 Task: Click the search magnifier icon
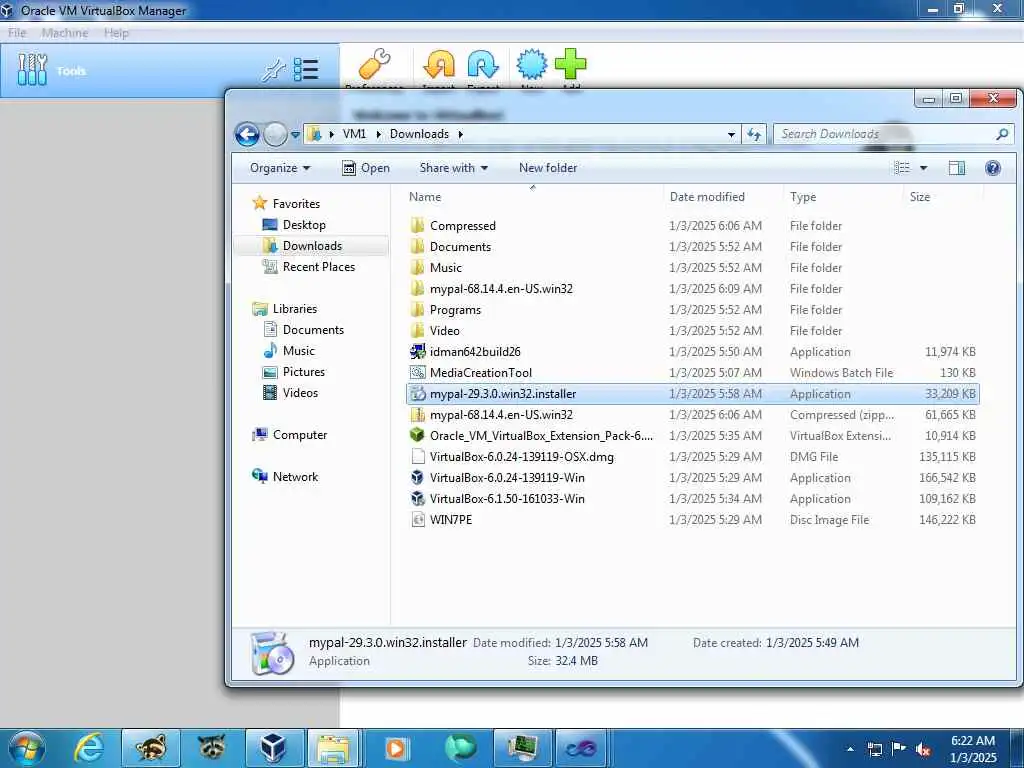[x=1002, y=134]
